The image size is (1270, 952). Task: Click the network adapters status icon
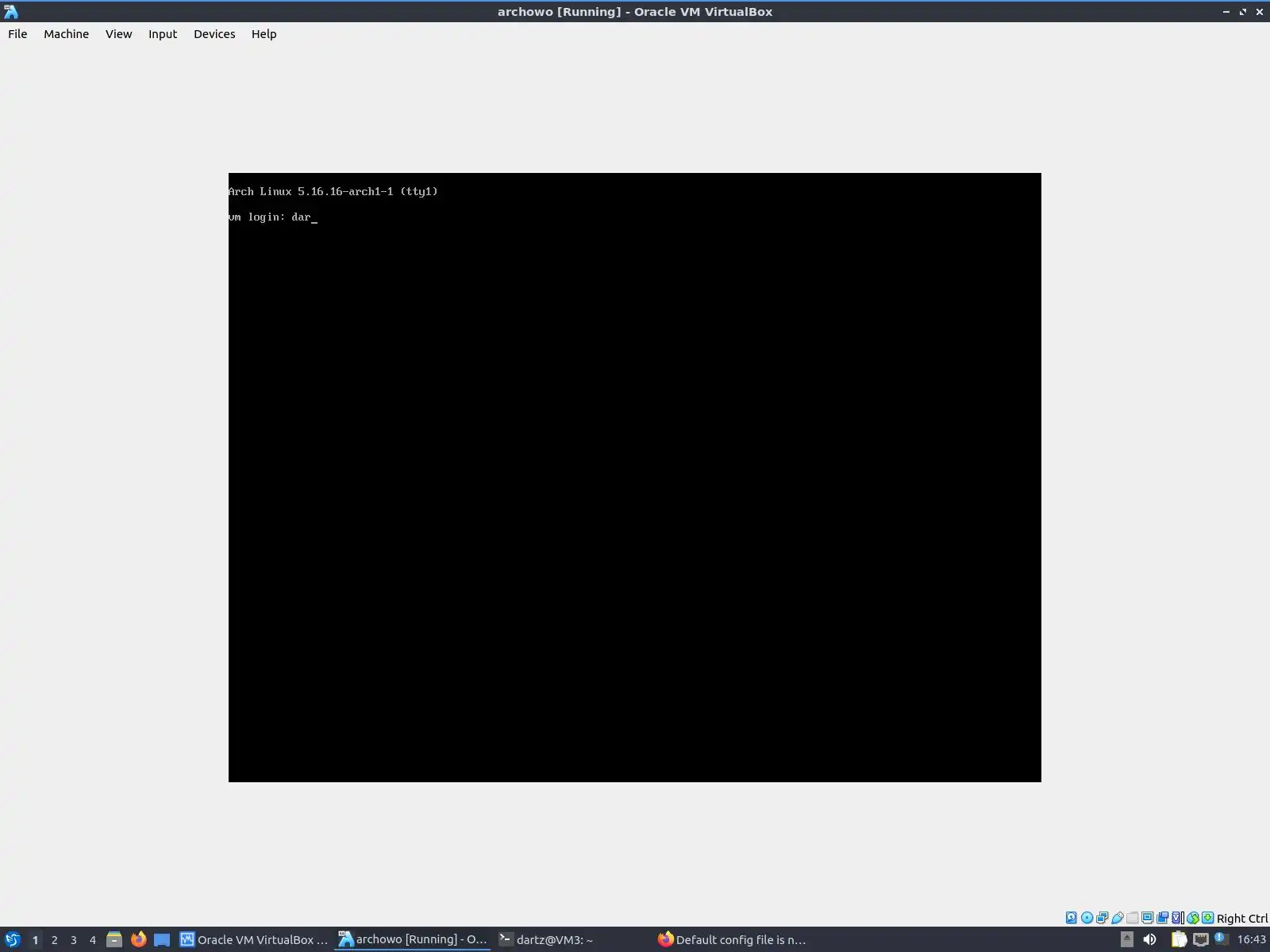click(x=1102, y=918)
